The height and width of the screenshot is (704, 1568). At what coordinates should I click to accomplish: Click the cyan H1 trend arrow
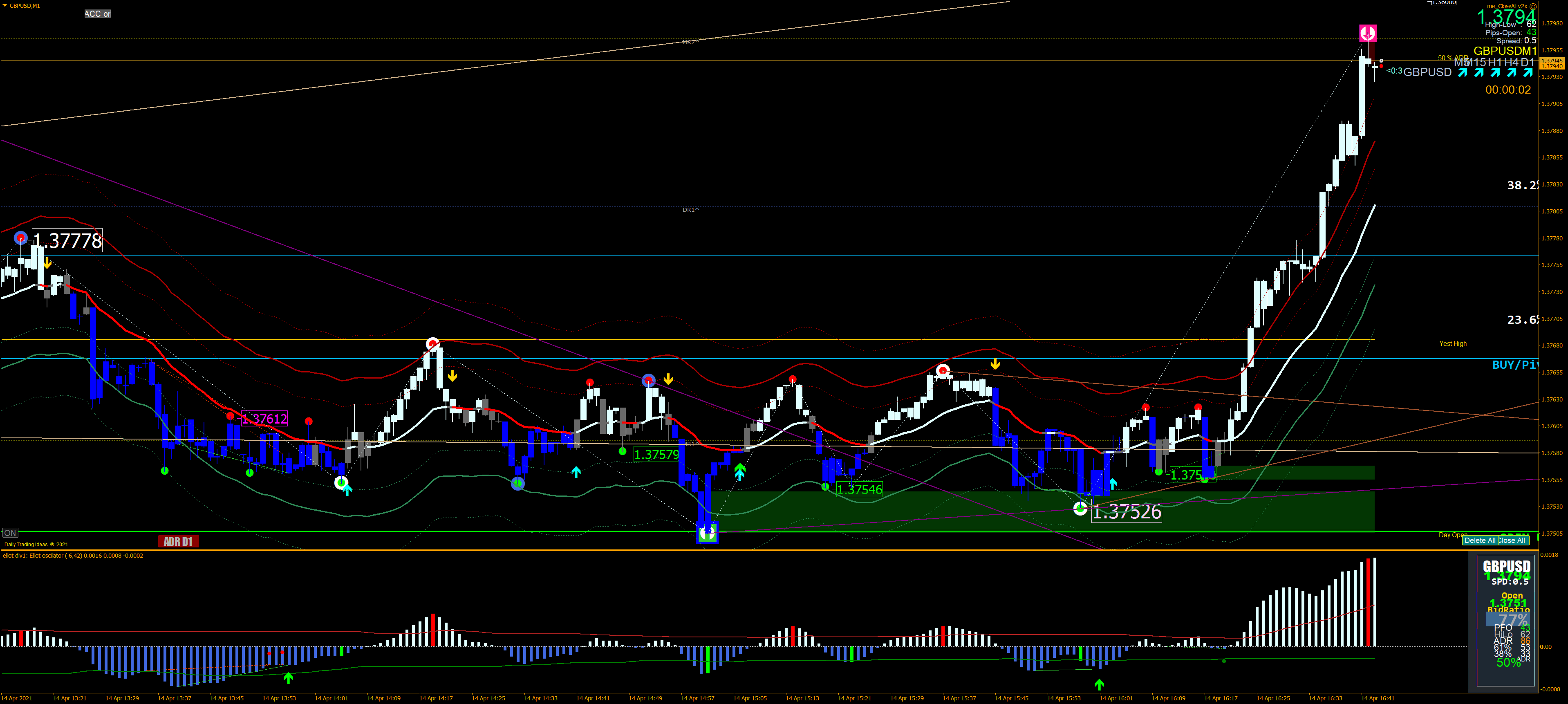1495,72
